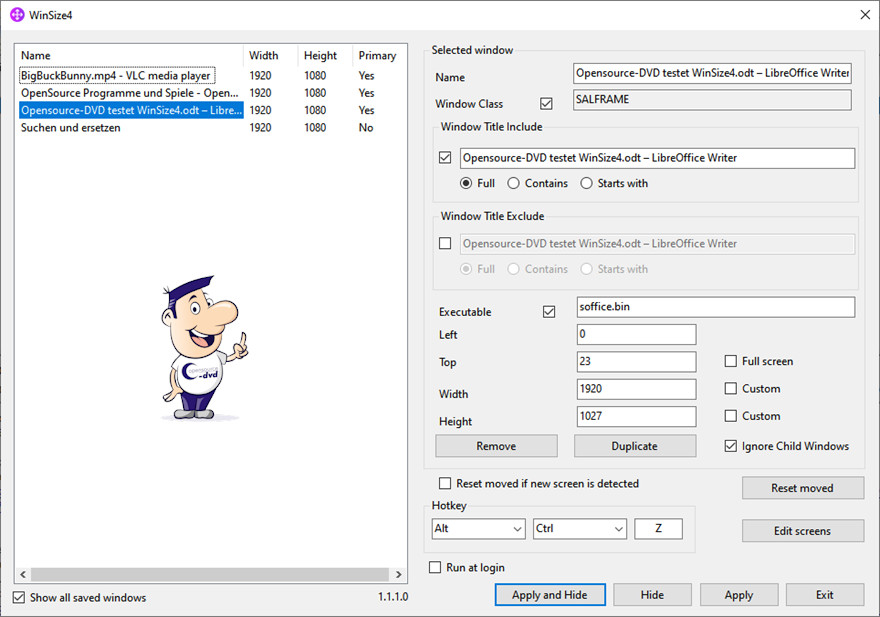Expand the Ctrl hotkey modifier dropdown
Screen dimensions: 880x617
[x=580, y=528]
